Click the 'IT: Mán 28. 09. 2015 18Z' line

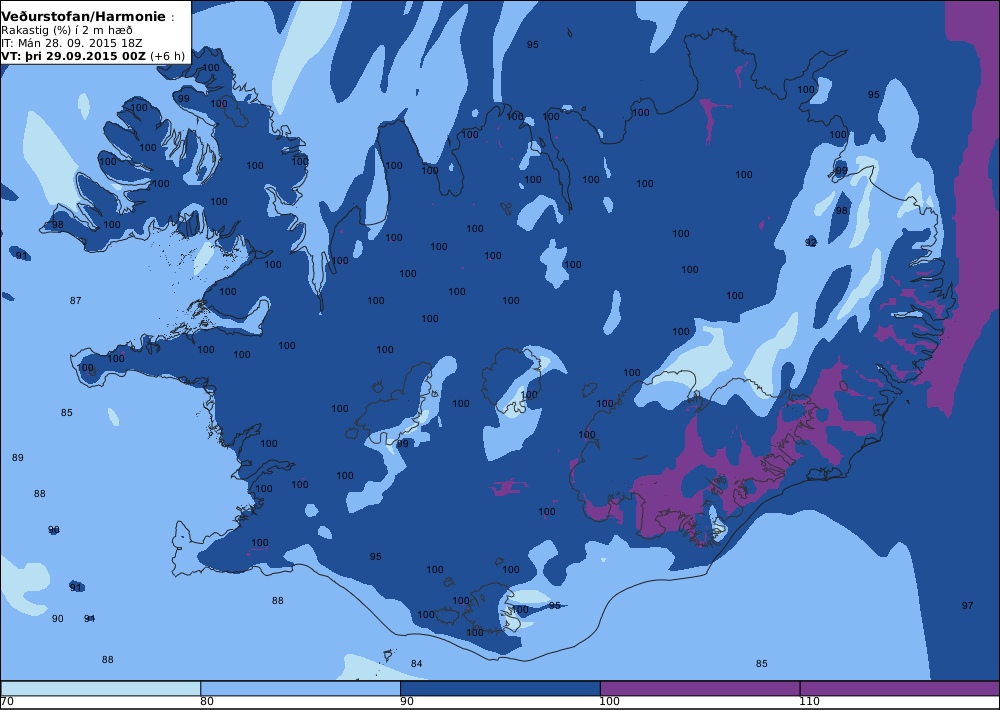[71, 43]
